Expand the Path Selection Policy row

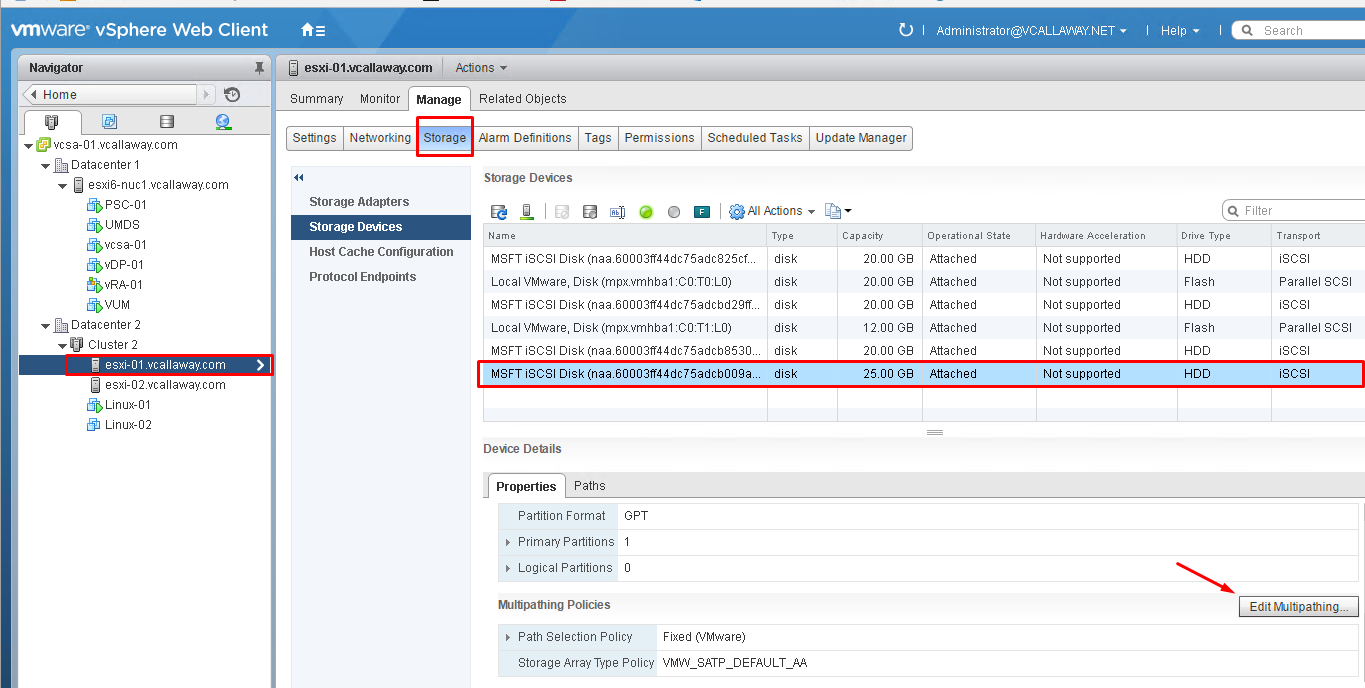(508, 637)
